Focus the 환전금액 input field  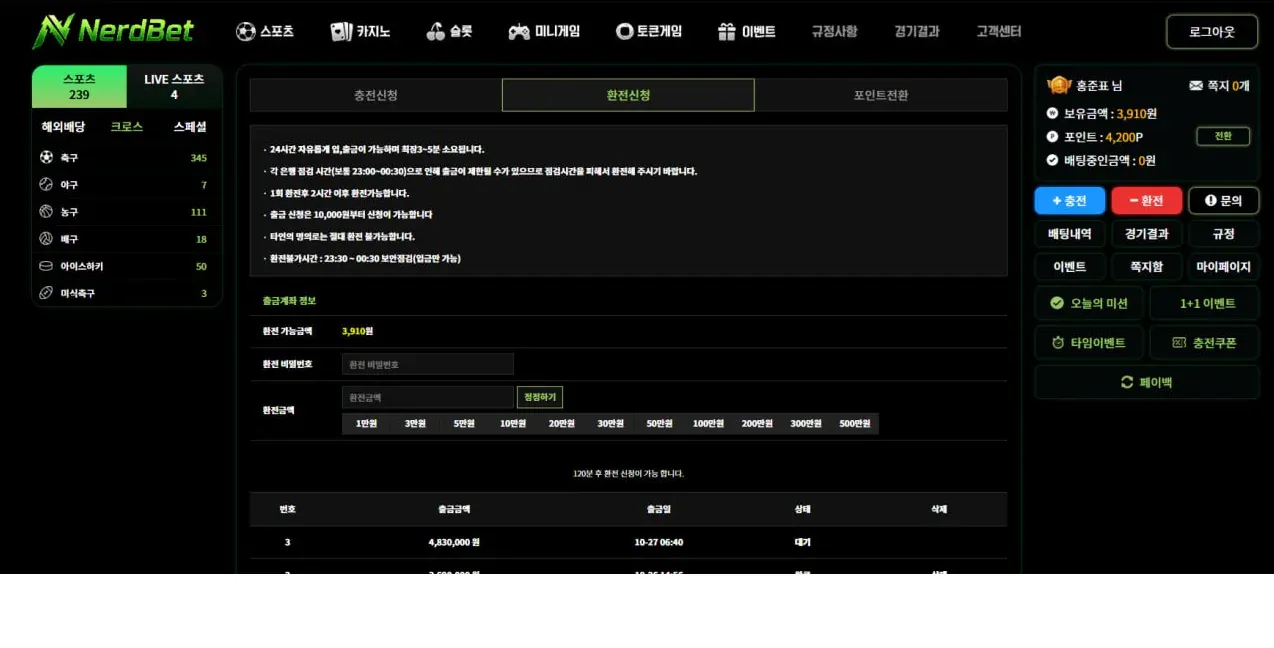(x=428, y=397)
